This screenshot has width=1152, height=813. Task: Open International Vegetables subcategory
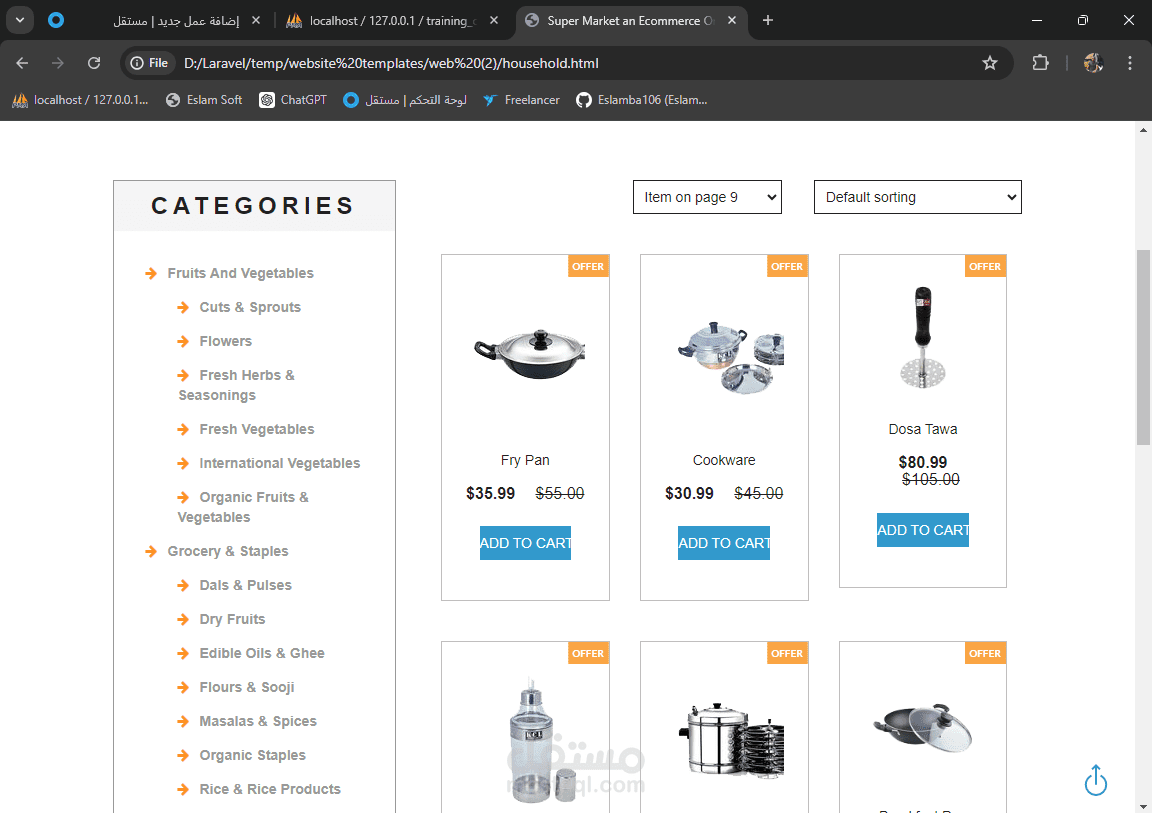tap(279, 463)
